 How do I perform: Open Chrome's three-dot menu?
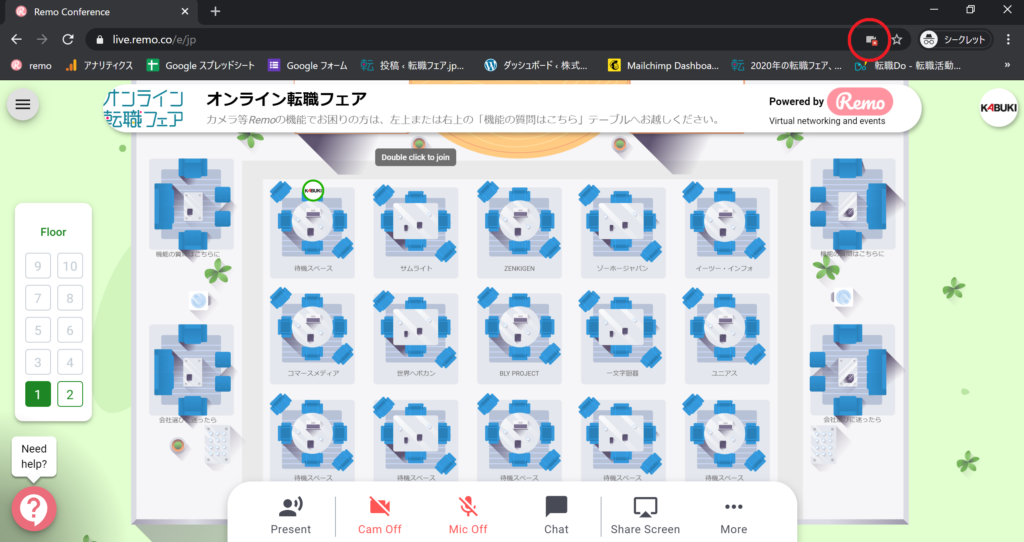pos(1008,40)
